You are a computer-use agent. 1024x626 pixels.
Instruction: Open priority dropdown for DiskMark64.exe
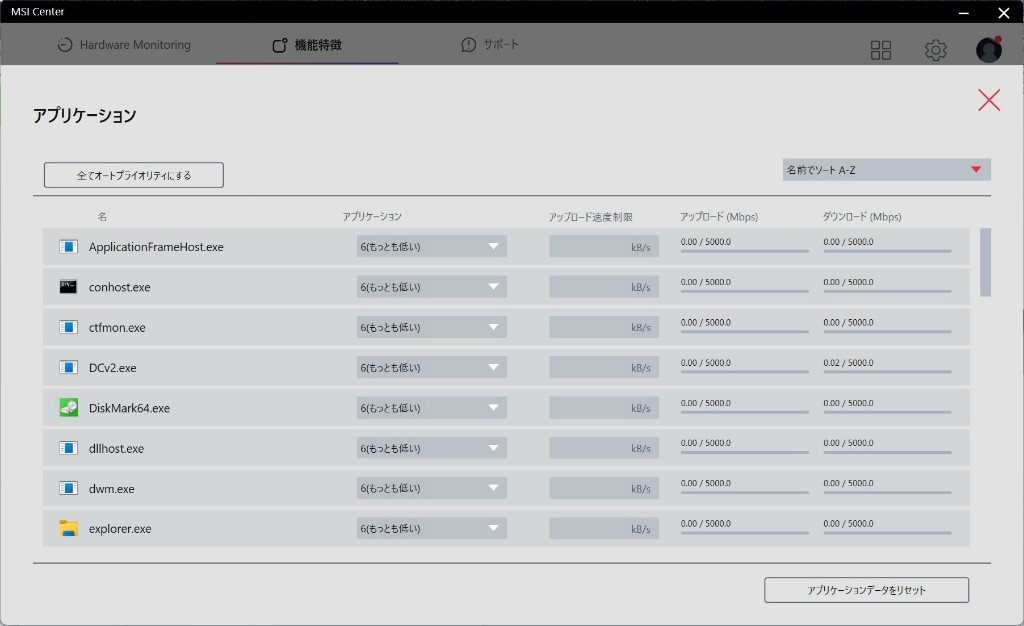click(x=432, y=408)
